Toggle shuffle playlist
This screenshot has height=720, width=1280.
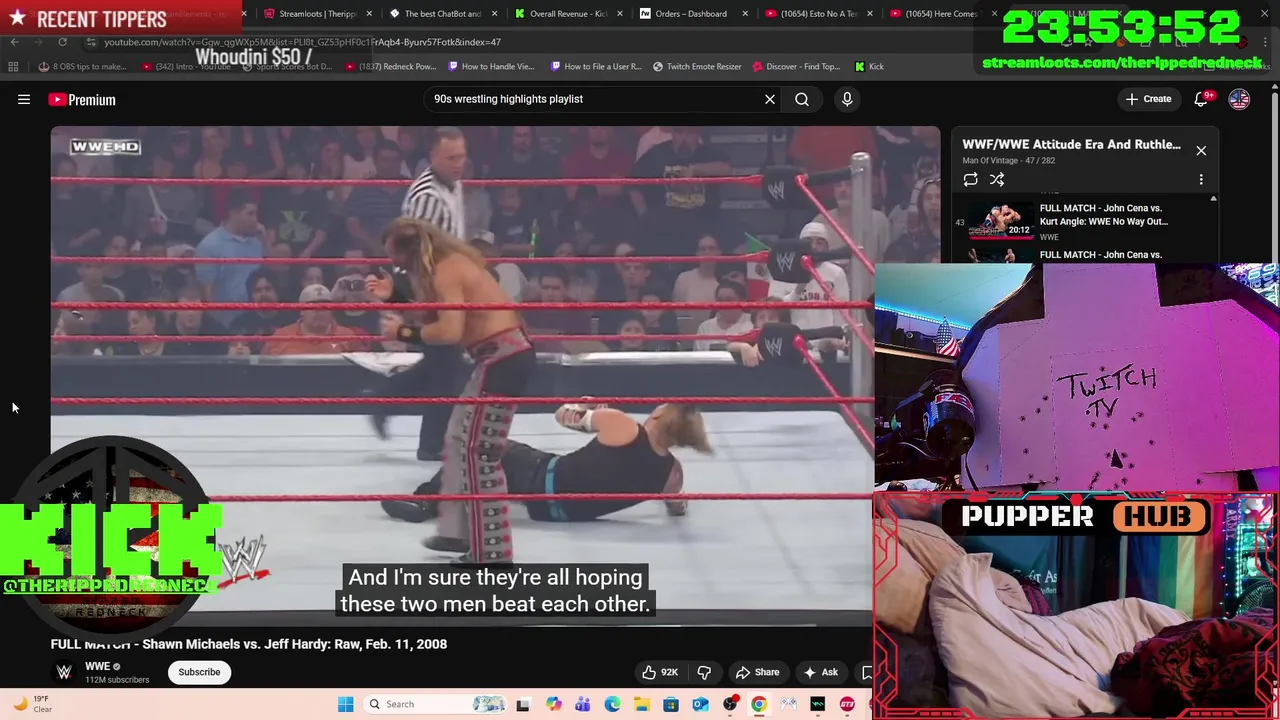click(x=997, y=179)
